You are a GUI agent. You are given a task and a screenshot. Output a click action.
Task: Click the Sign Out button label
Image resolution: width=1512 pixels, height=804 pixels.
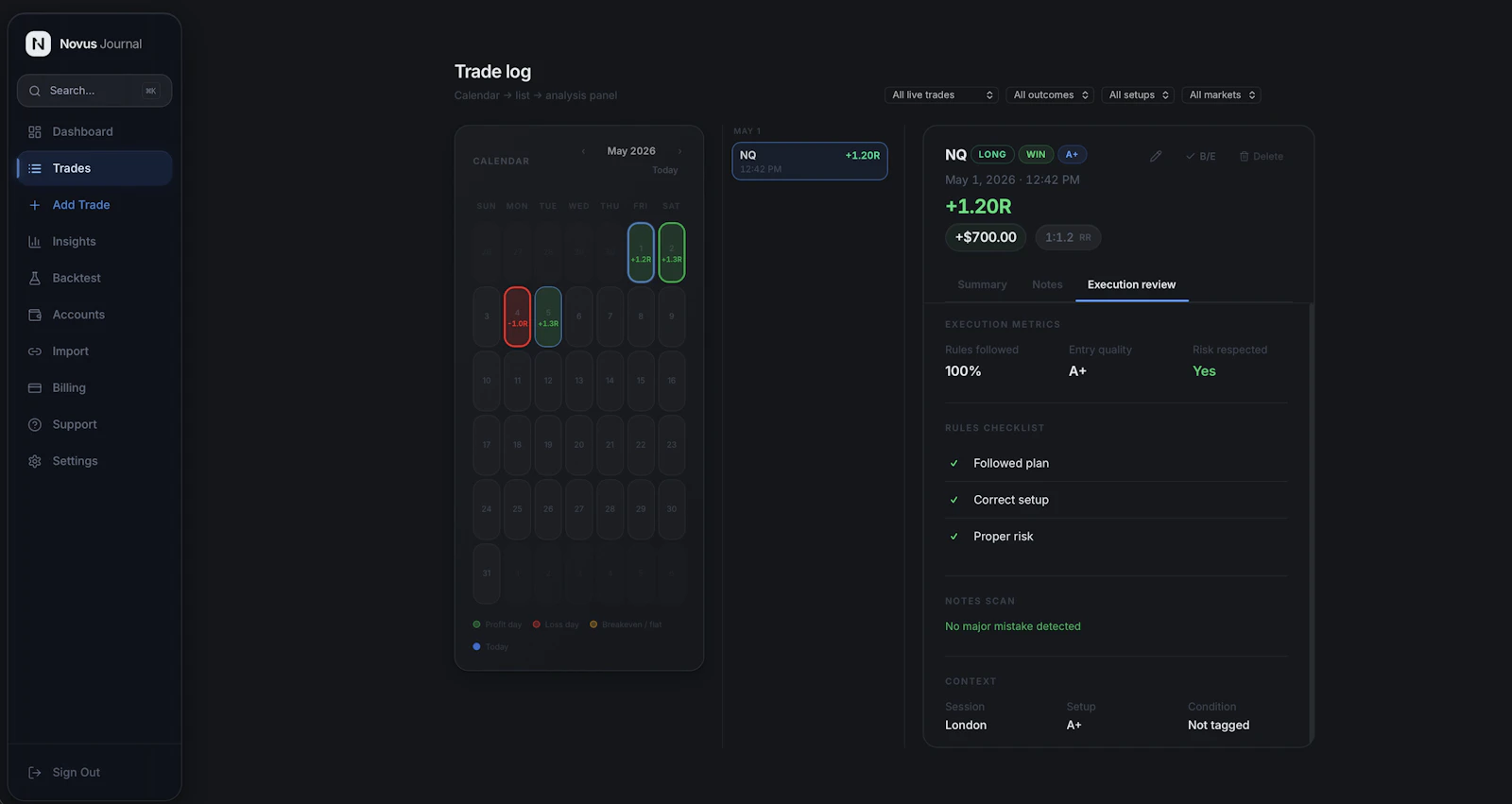pyautogui.click(x=77, y=772)
